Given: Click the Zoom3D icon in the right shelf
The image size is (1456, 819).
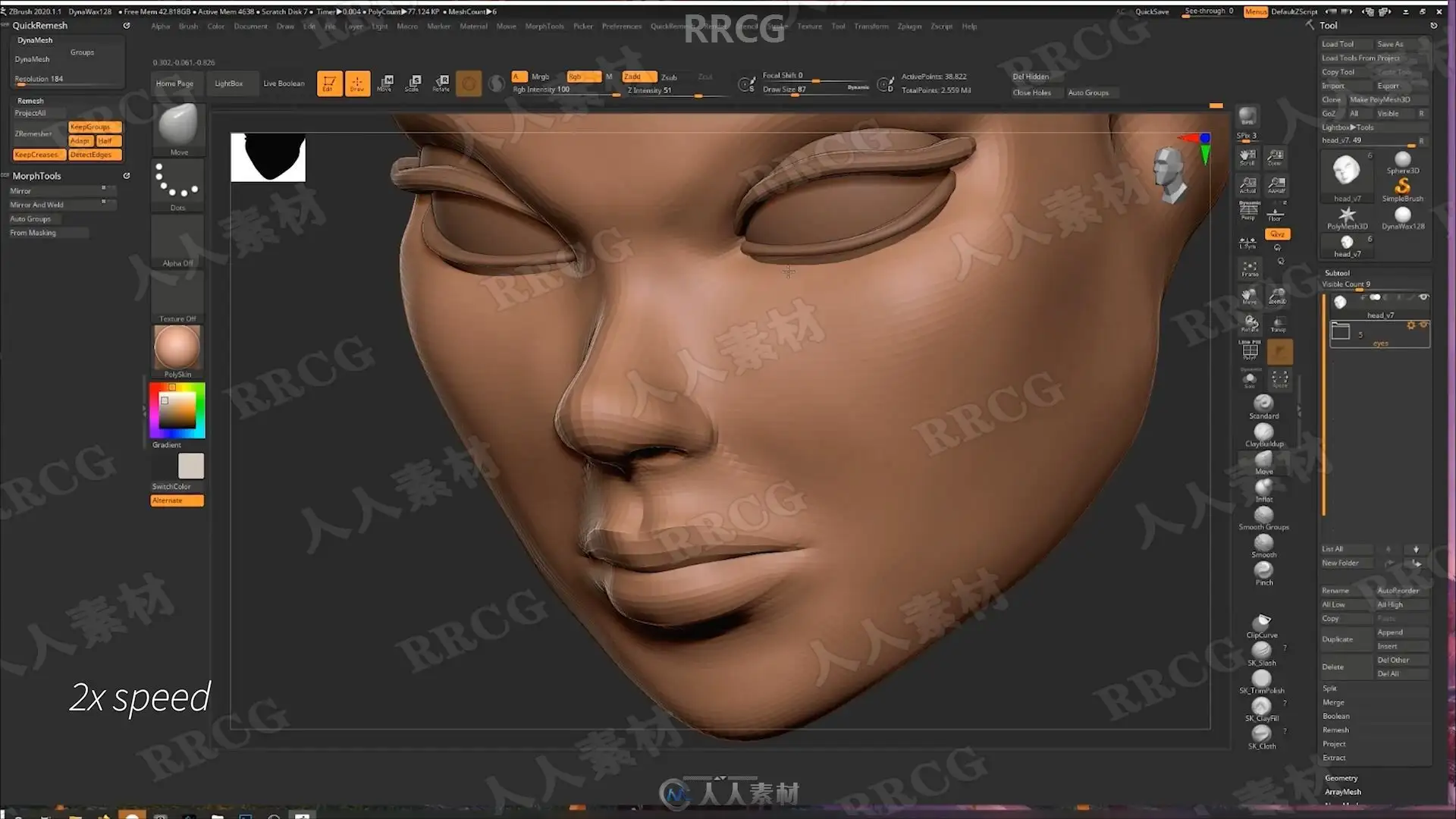Looking at the screenshot, I should coord(1278,296).
